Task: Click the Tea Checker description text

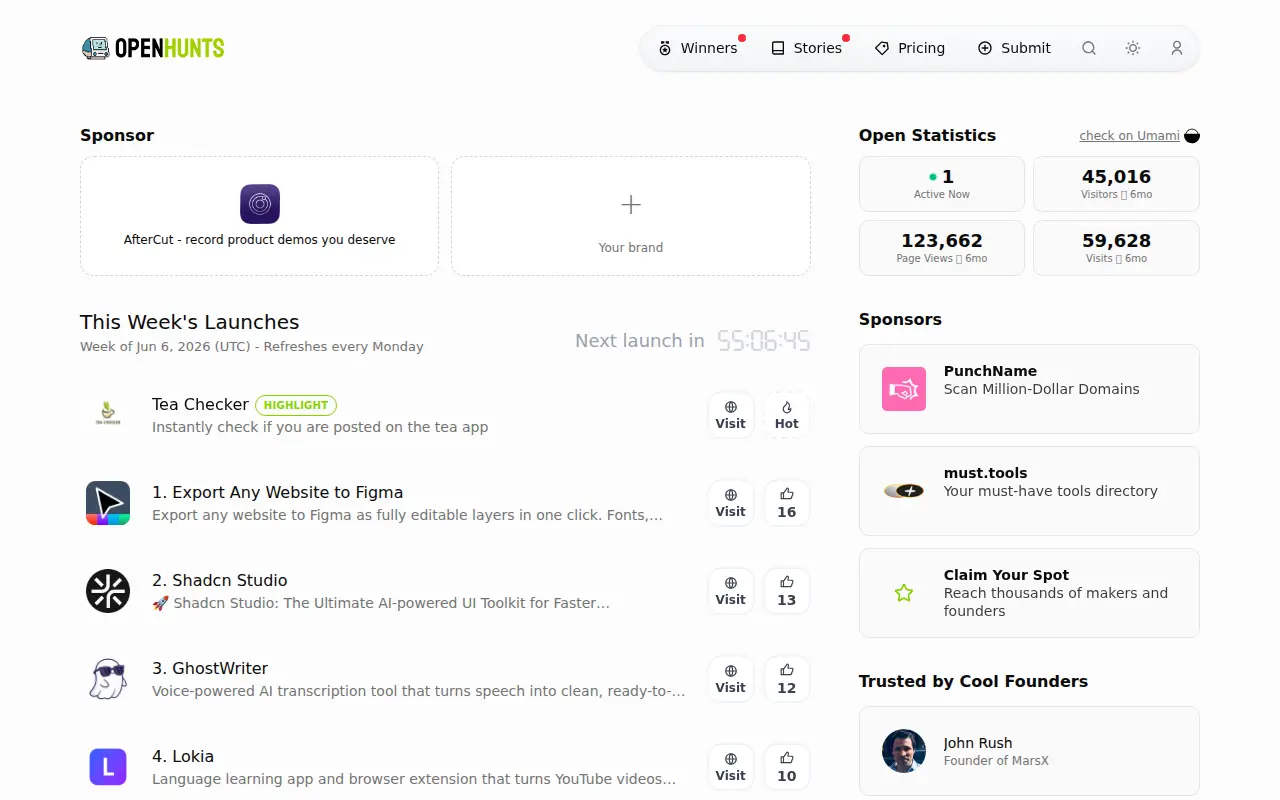Action: (x=320, y=427)
